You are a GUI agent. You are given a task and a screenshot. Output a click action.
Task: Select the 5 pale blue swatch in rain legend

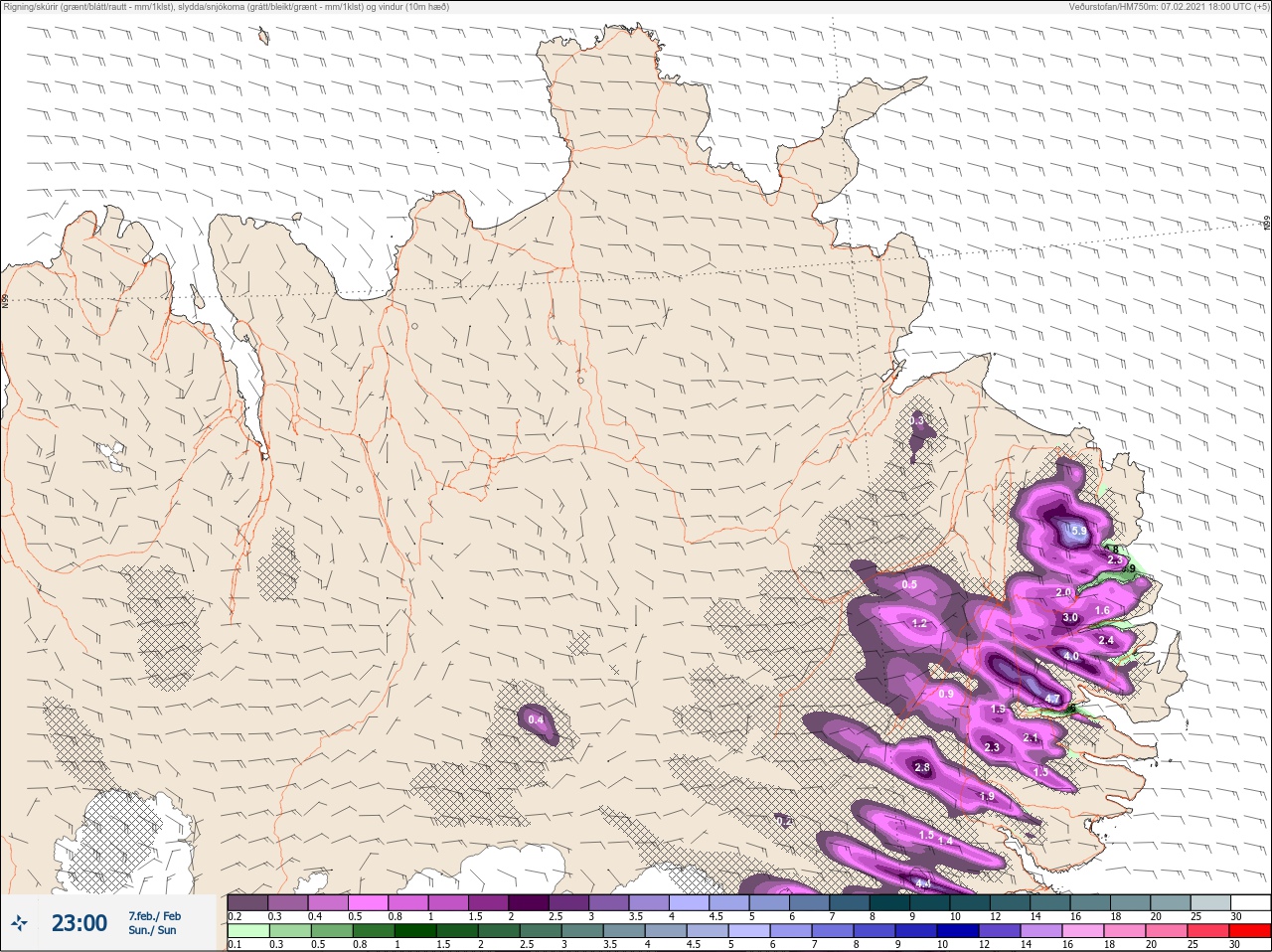point(749,931)
